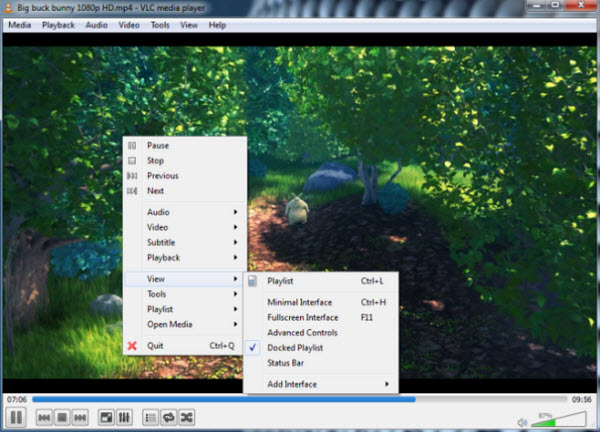Image resolution: width=600 pixels, height=432 pixels.
Task: Enable Advanced Controls in View submenu
Action: 302,332
